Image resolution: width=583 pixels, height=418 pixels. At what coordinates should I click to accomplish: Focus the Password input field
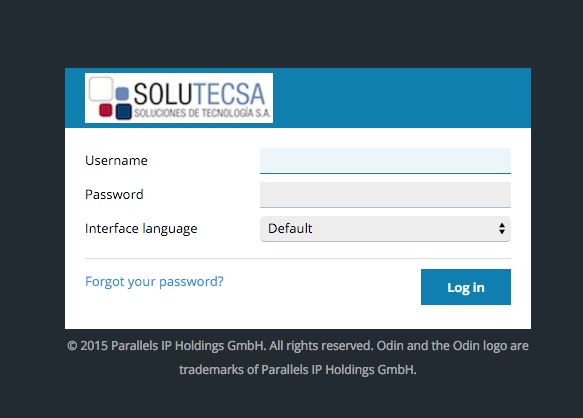385,194
